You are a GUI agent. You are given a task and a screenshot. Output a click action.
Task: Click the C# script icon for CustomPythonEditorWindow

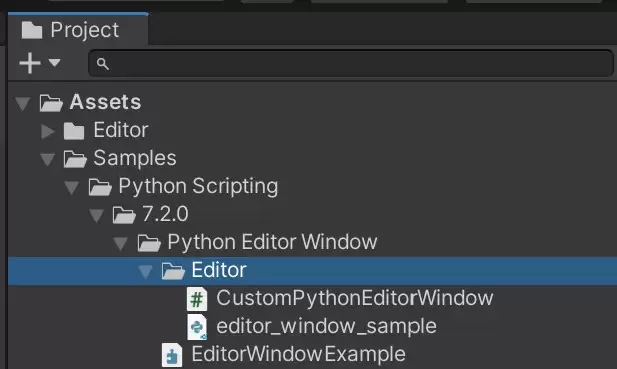[x=197, y=299]
